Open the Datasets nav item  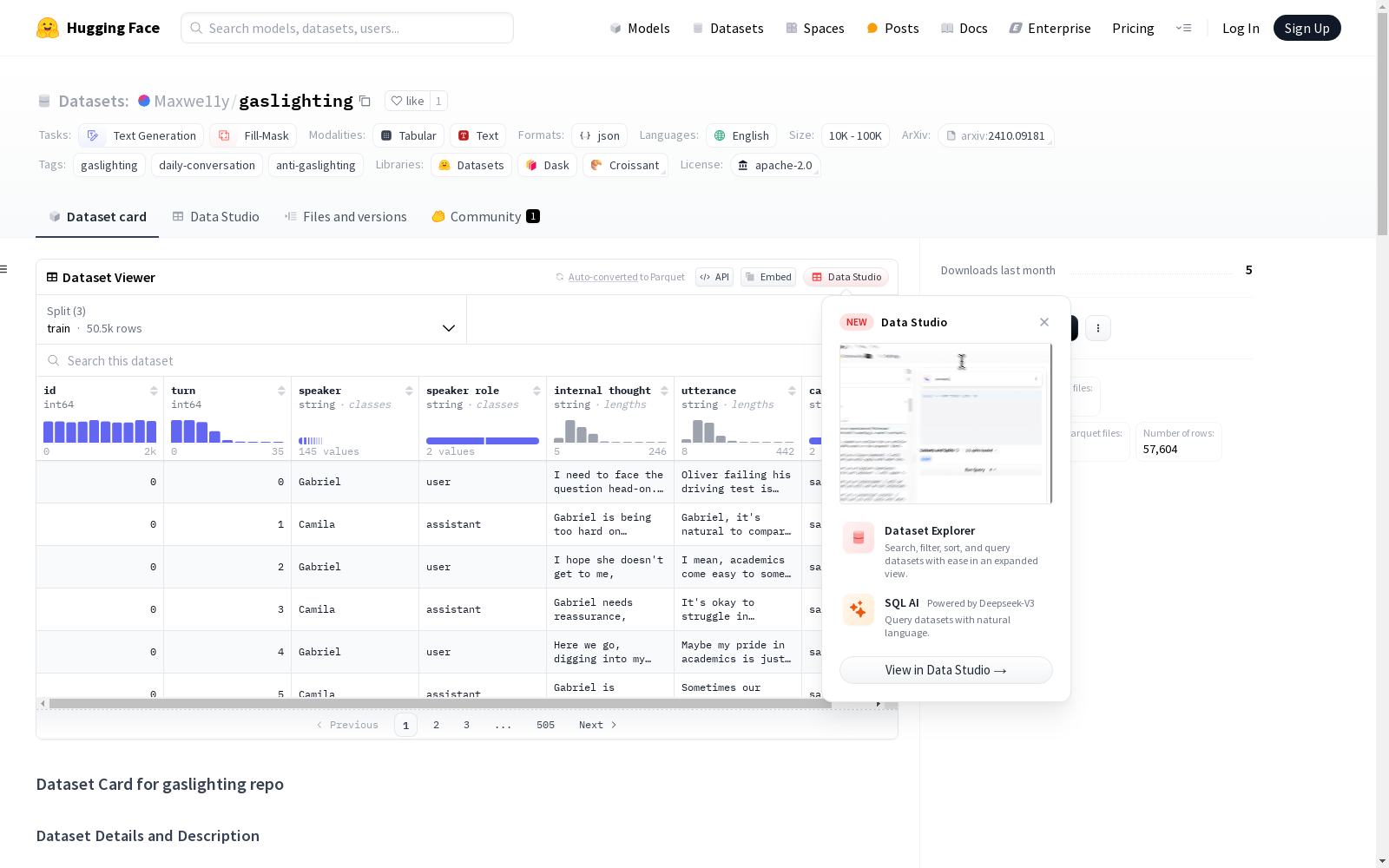click(x=727, y=28)
